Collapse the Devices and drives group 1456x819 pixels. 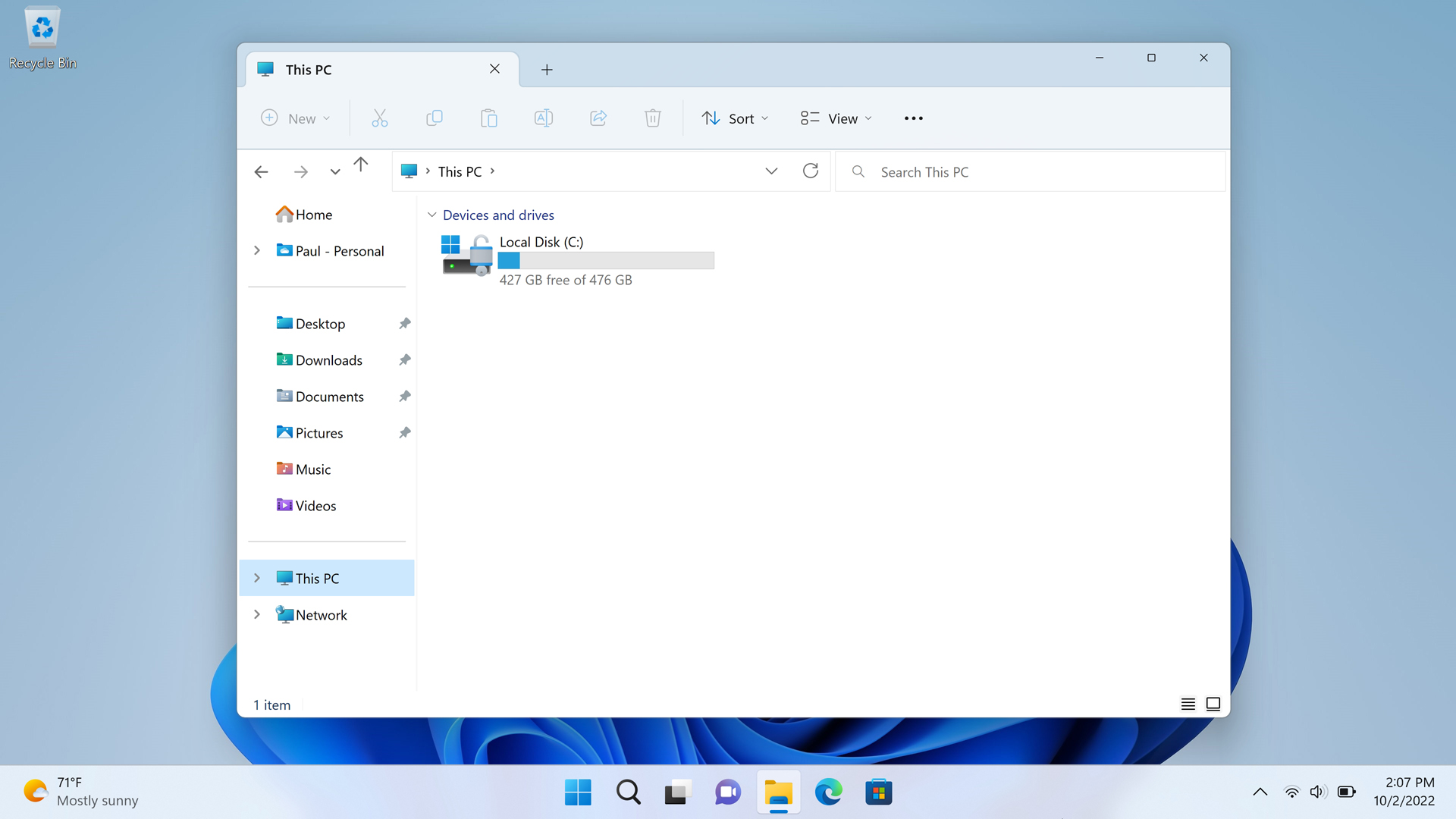(x=431, y=215)
